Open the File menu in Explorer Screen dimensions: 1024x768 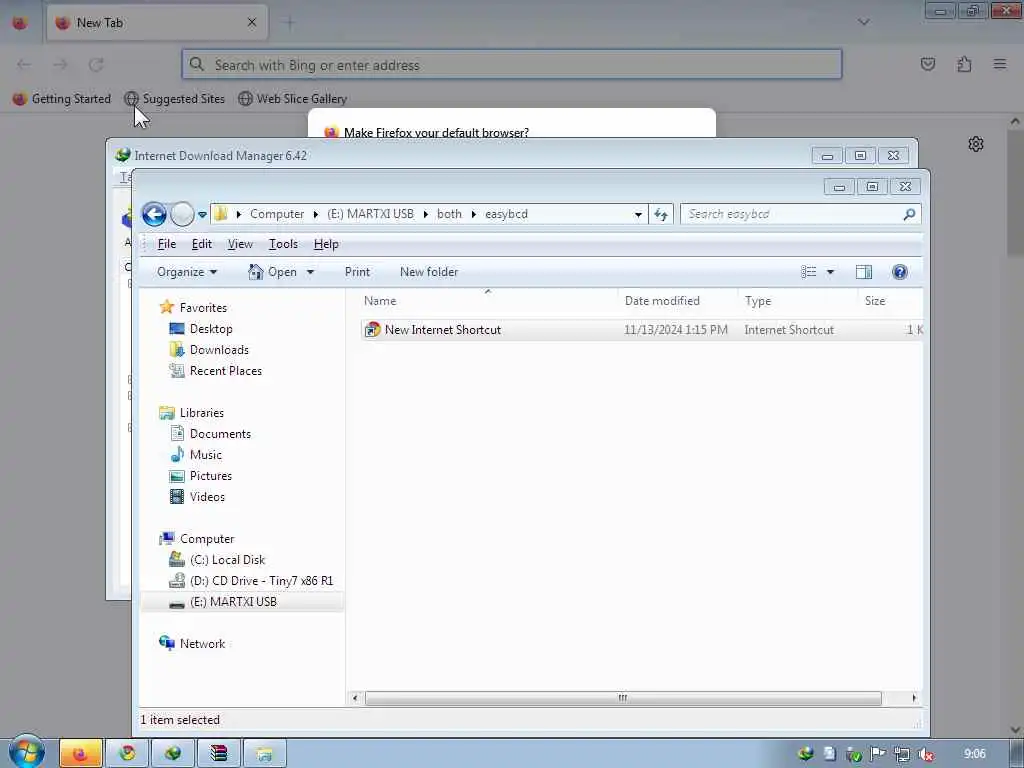coord(167,244)
